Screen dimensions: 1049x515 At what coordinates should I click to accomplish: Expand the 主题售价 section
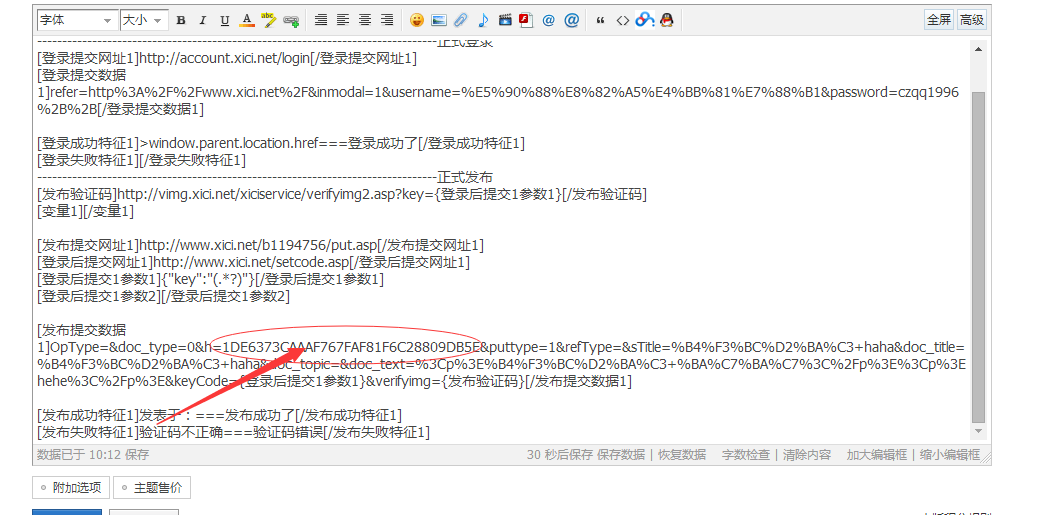click(150, 488)
